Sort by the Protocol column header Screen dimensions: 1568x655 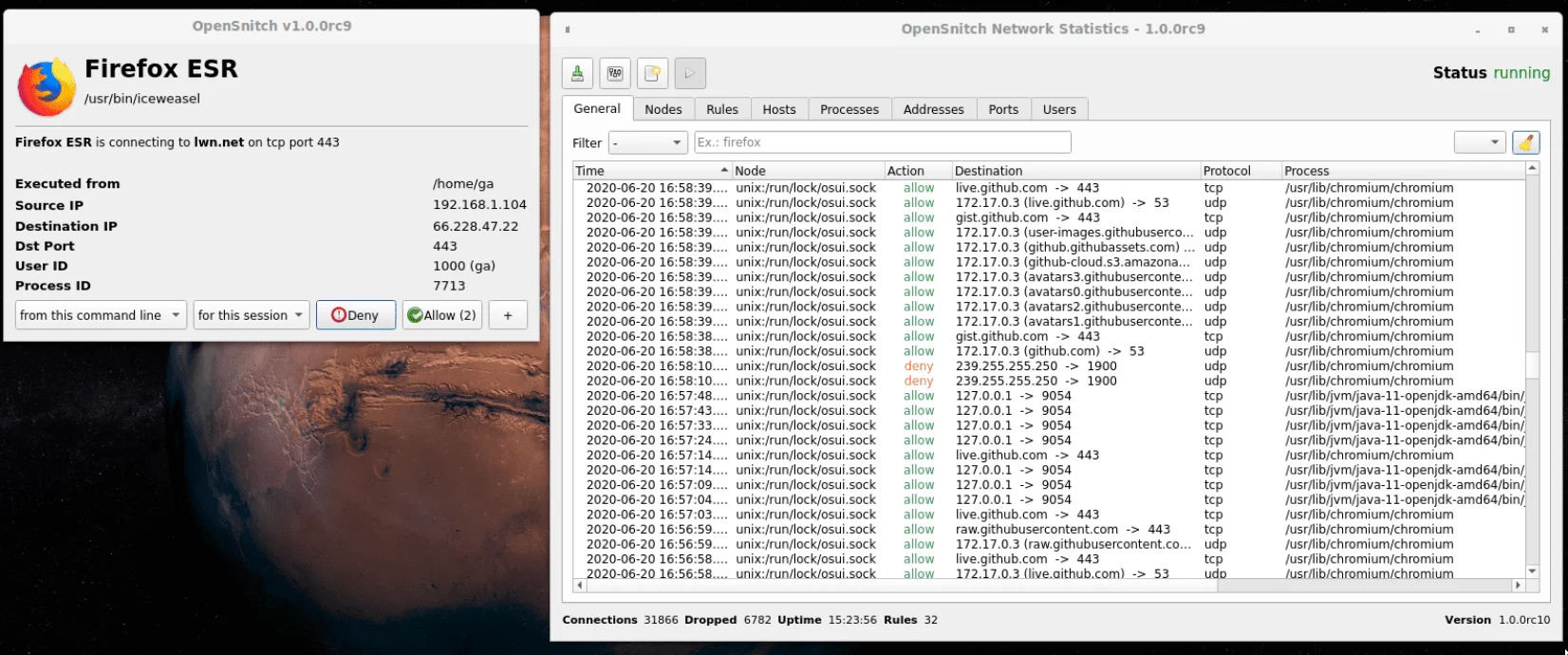[x=1241, y=171]
